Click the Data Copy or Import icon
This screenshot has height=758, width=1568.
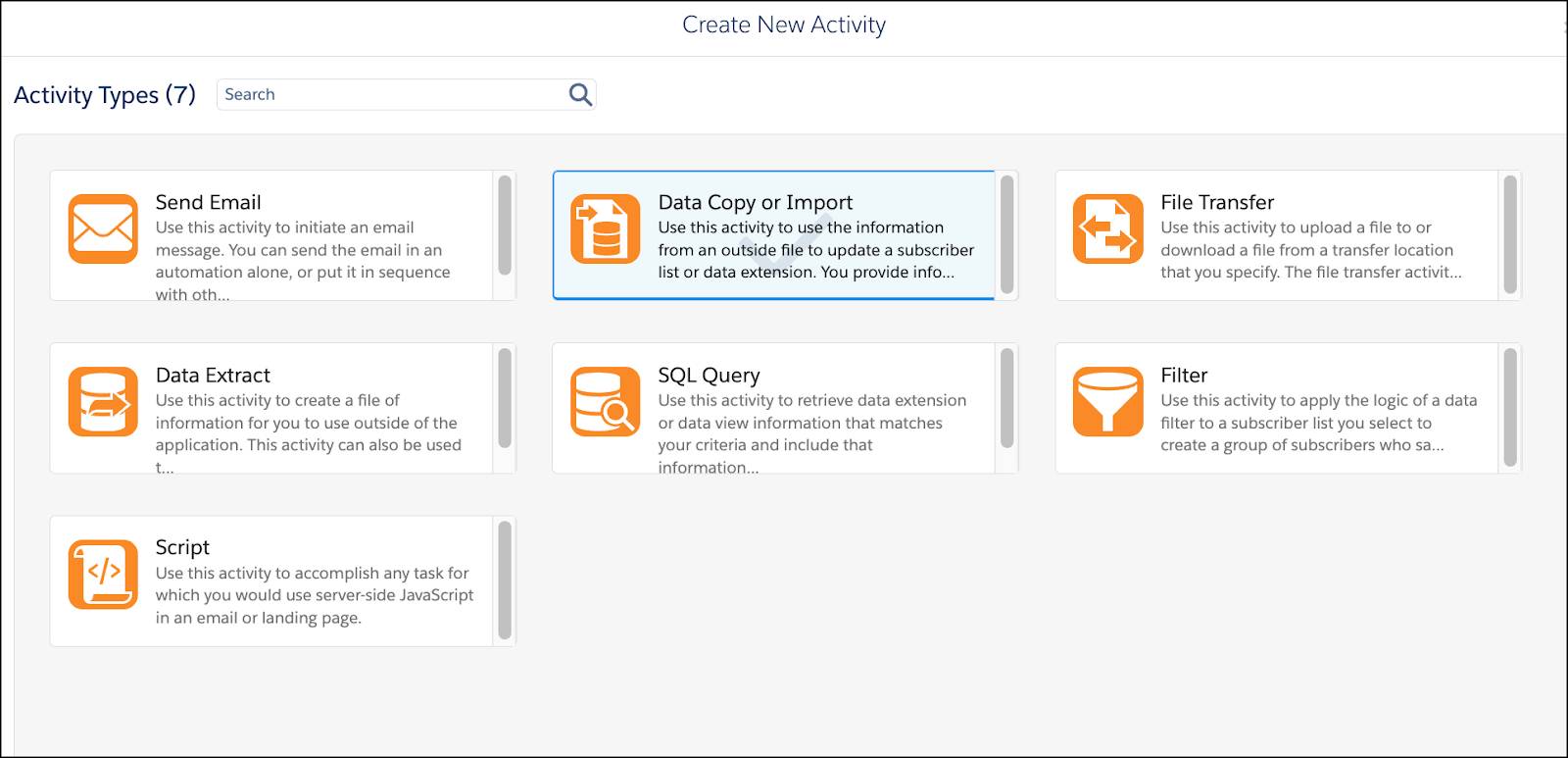[606, 229]
